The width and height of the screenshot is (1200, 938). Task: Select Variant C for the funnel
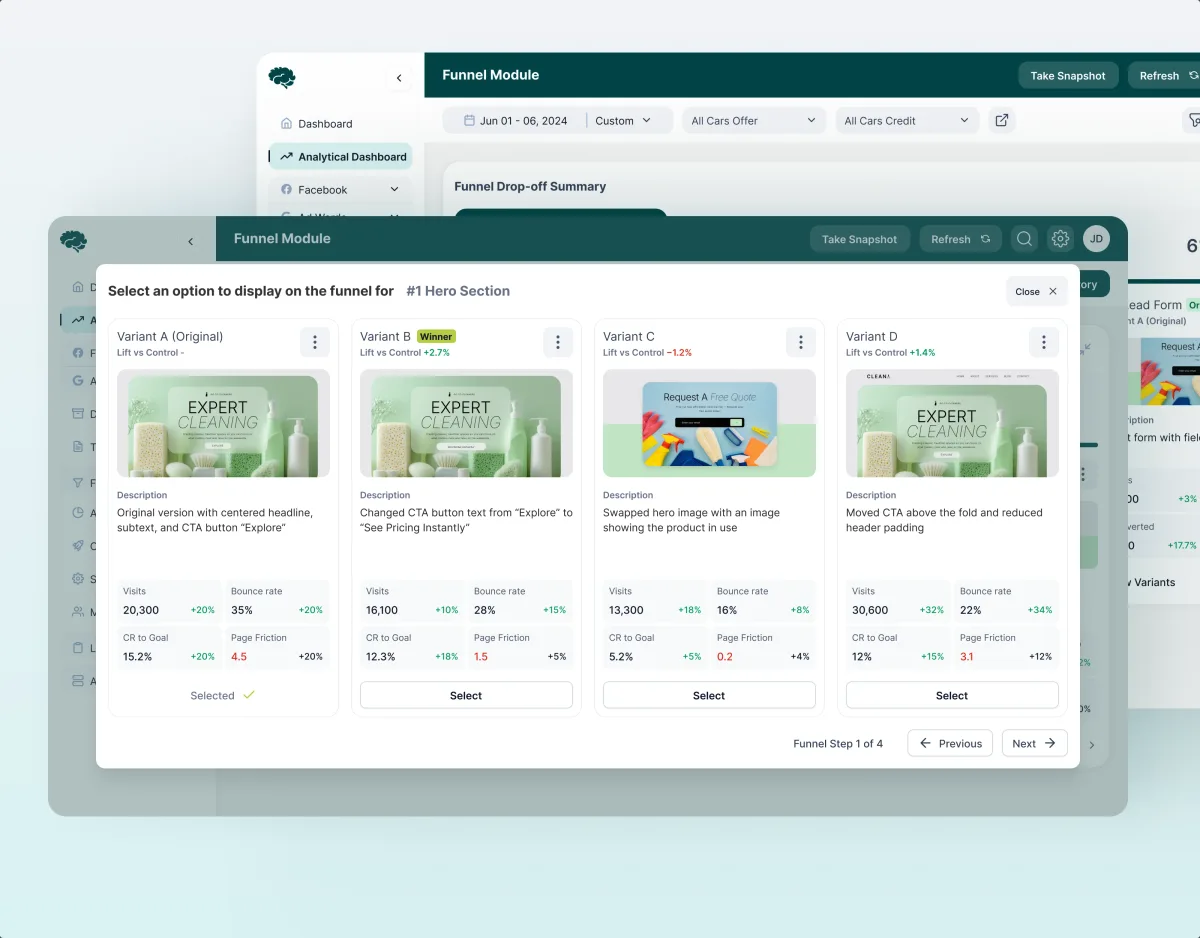(x=709, y=695)
